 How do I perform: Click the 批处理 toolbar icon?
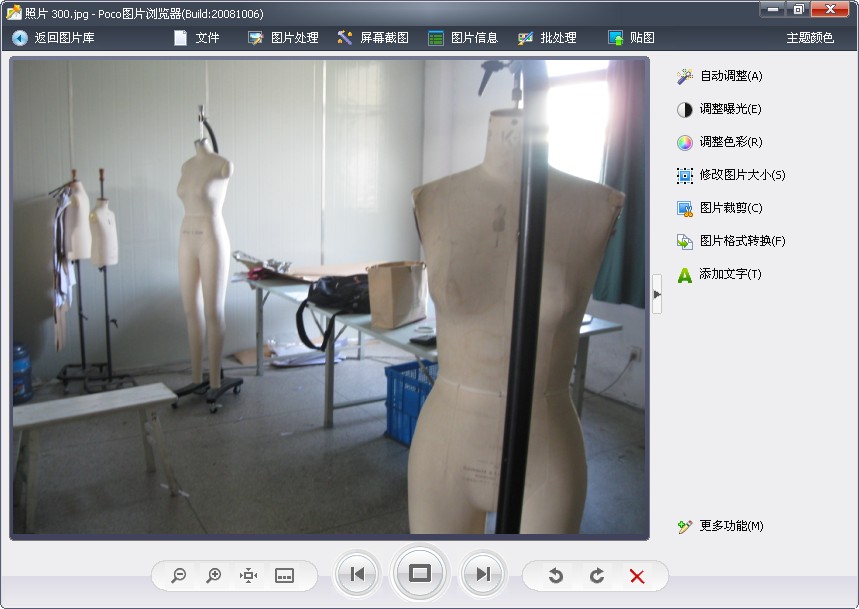pos(525,38)
